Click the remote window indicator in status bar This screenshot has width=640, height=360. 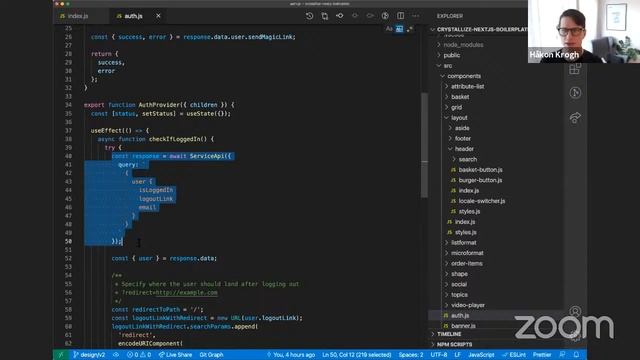click(61, 355)
